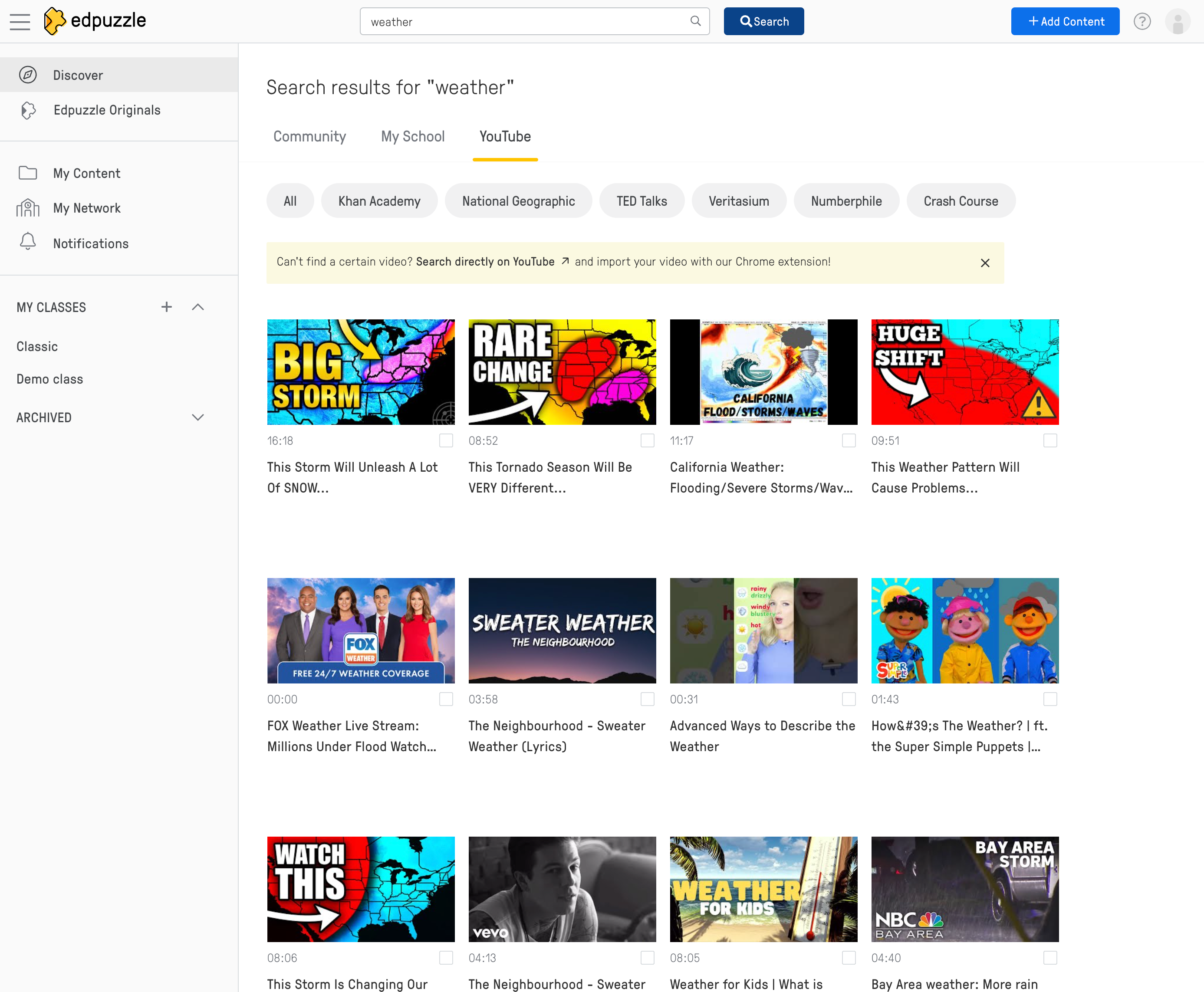Filter by National Geographic channel chip
Image resolution: width=1204 pixels, height=992 pixels.
(518, 201)
